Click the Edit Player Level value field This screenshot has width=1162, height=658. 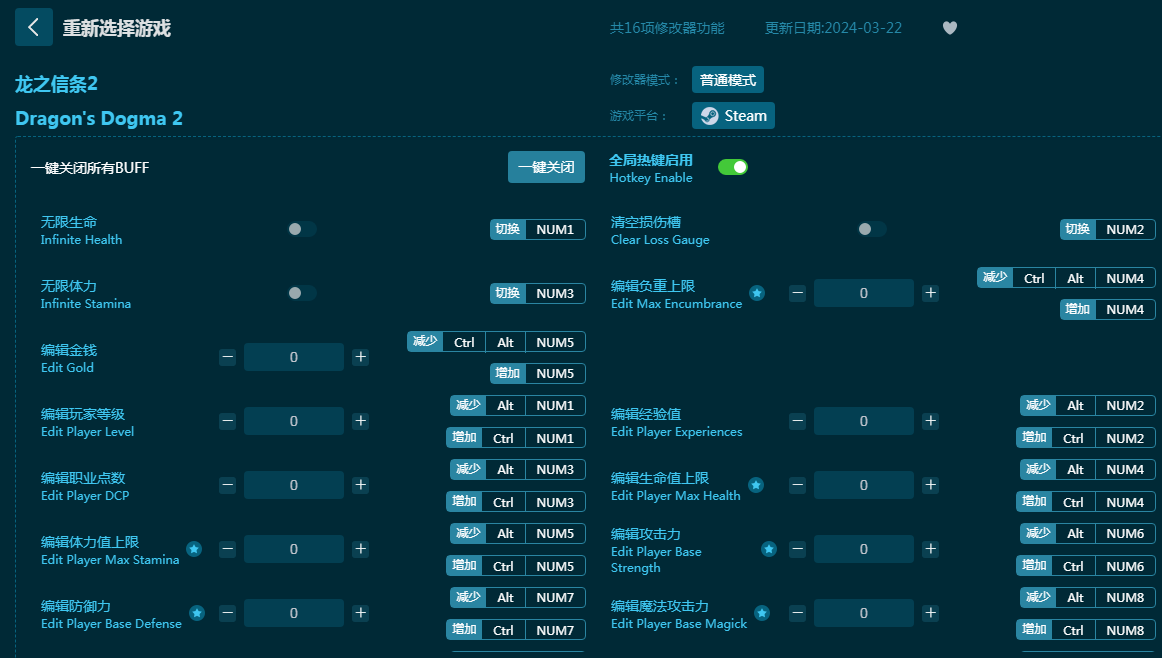(x=293, y=421)
